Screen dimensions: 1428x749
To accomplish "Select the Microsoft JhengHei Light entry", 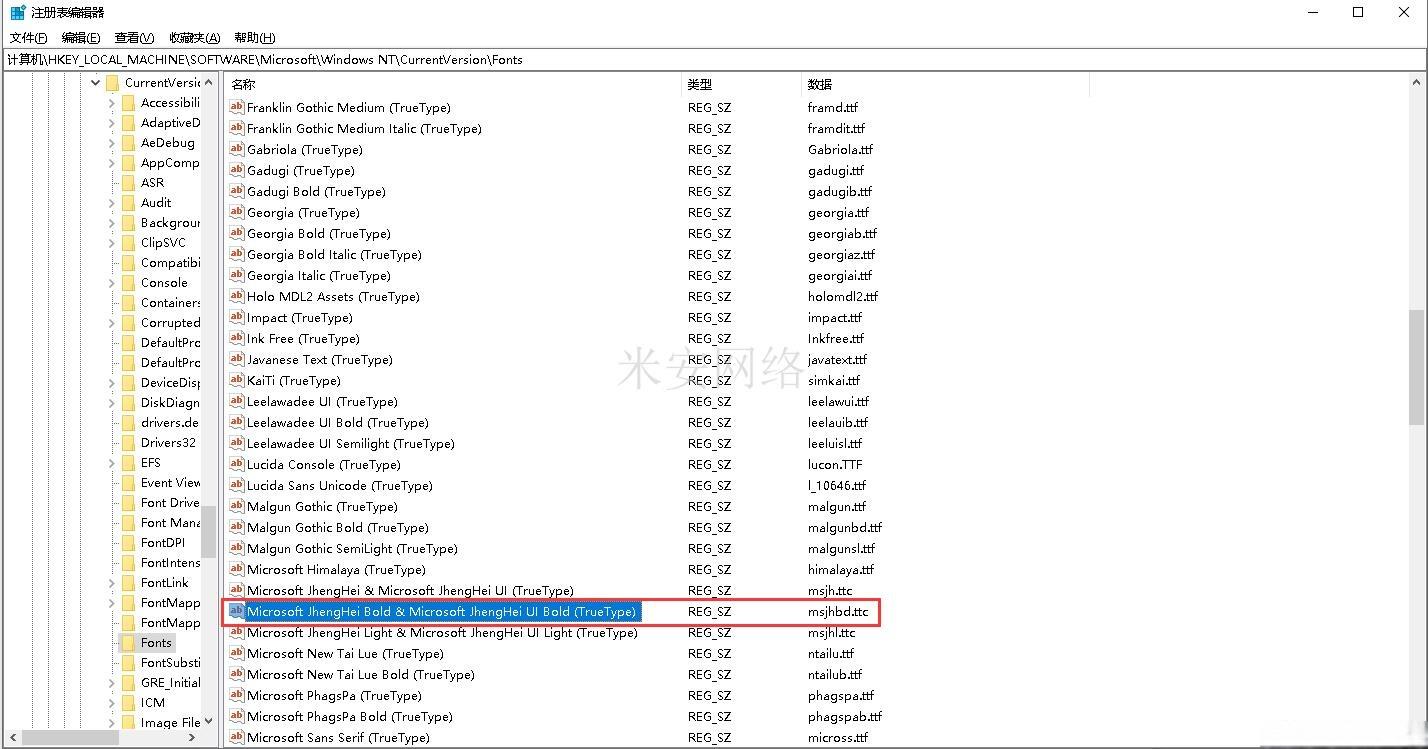I will coord(441,632).
